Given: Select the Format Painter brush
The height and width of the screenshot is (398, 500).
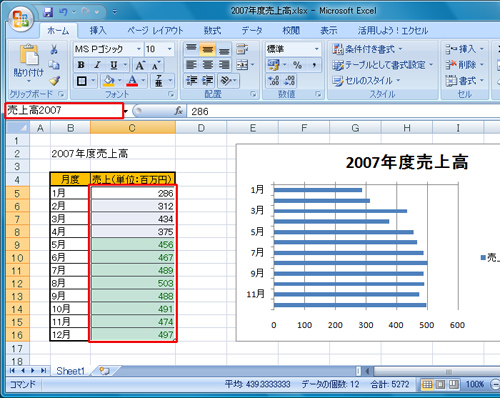Looking at the screenshot, I should (54, 80).
